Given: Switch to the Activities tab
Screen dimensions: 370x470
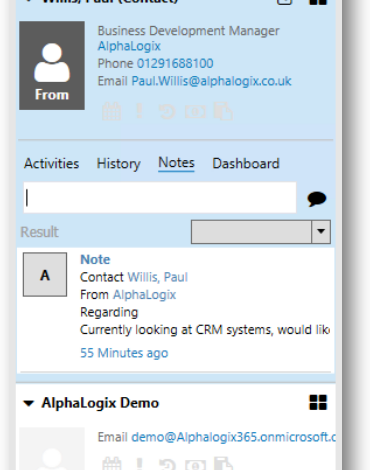Looking at the screenshot, I should (52, 164).
